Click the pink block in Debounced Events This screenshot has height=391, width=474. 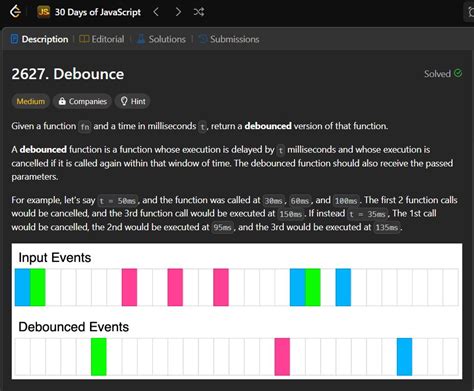click(x=282, y=357)
